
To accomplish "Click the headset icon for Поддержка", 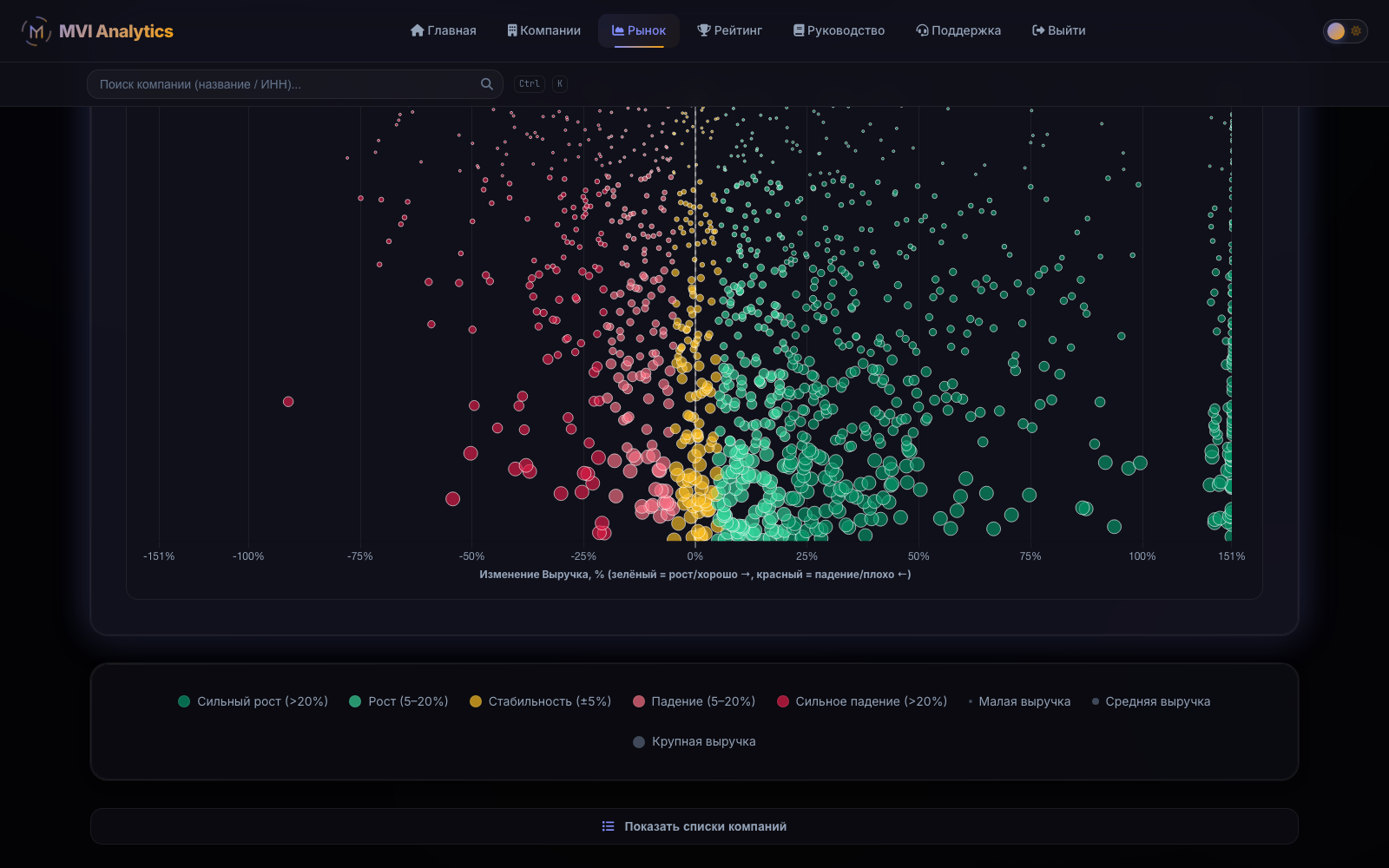I will pos(922,30).
